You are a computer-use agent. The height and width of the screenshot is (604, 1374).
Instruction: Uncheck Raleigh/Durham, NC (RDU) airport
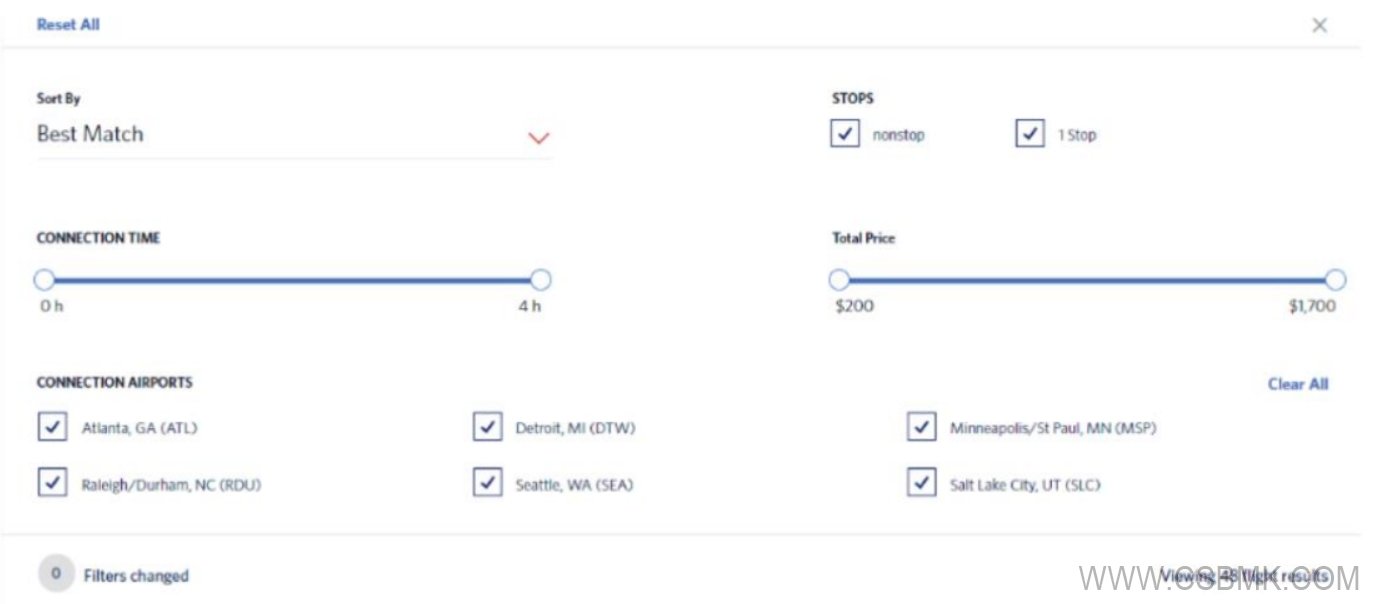(52, 484)
